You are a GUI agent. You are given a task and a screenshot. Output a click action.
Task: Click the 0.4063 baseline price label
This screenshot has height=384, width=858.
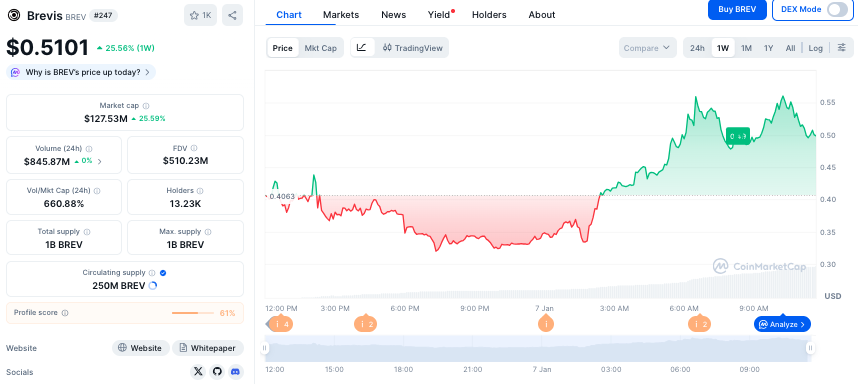(x=282, y=196)
